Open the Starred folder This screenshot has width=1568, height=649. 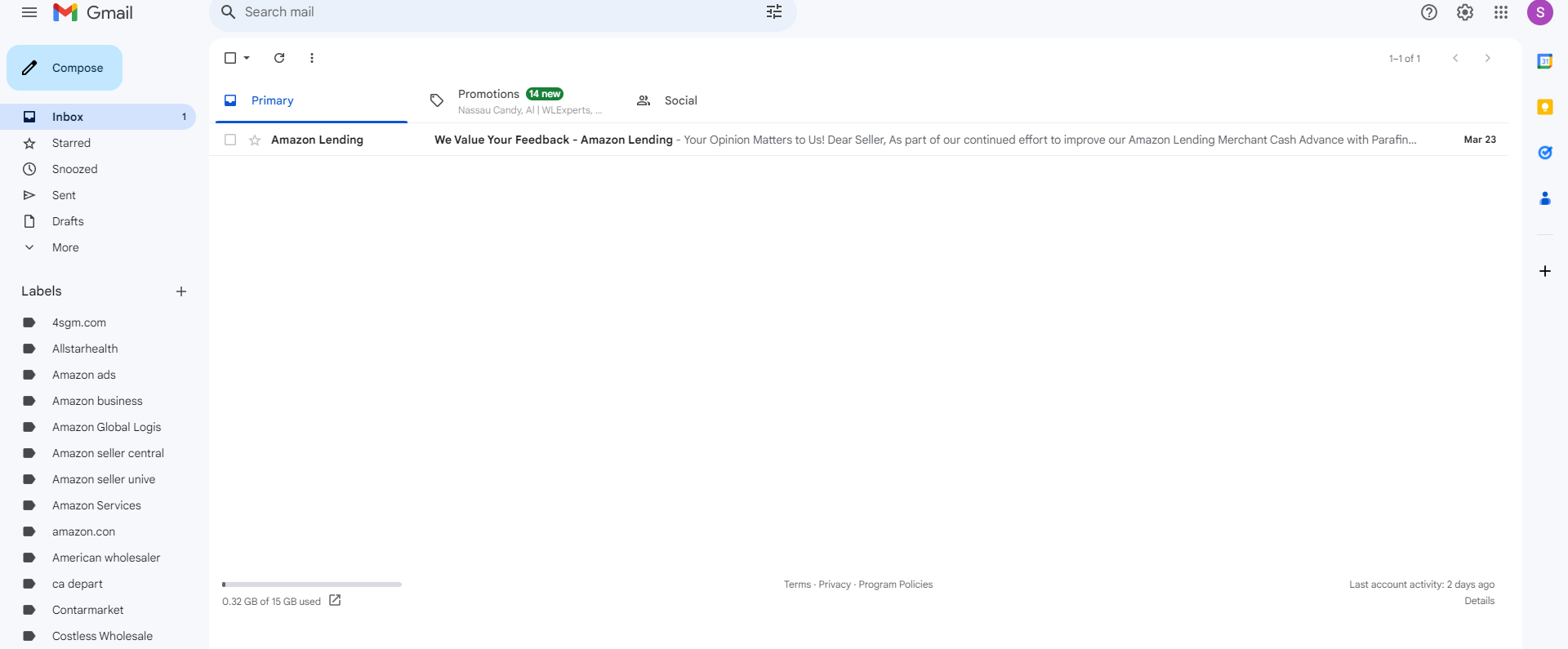coord(98,143)
